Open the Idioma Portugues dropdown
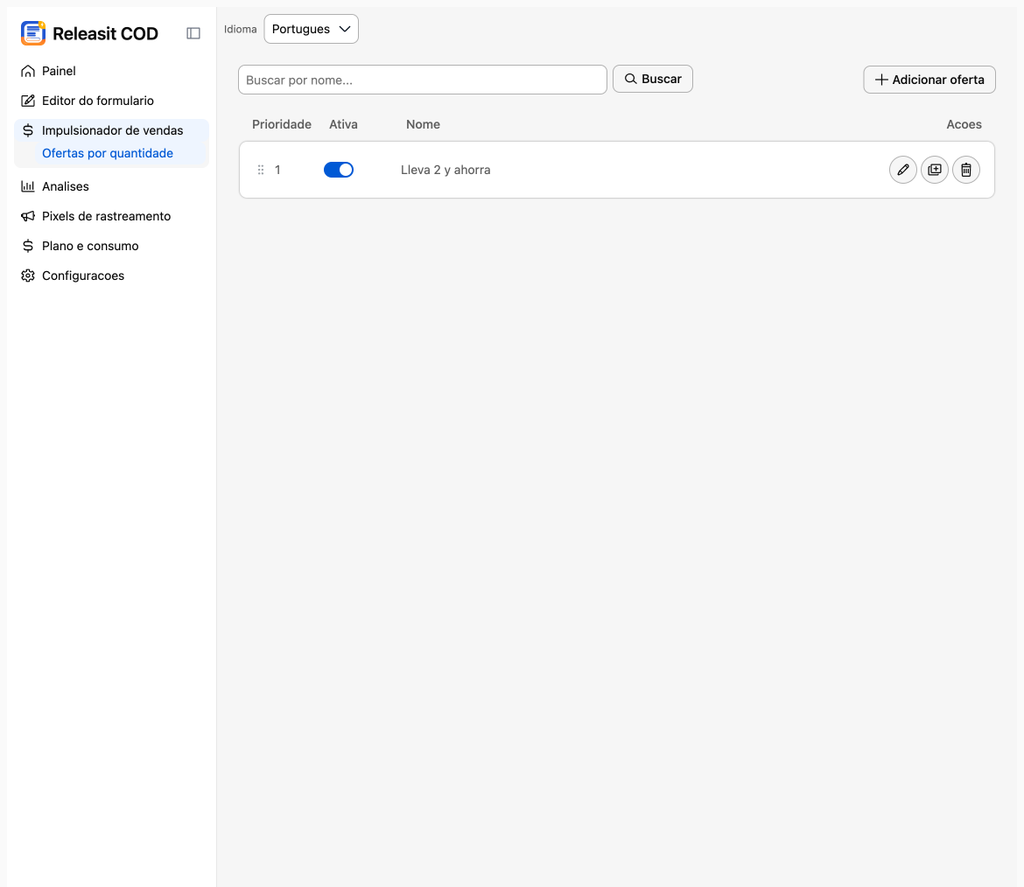The image size is (1024, 887). coord(311,29)
